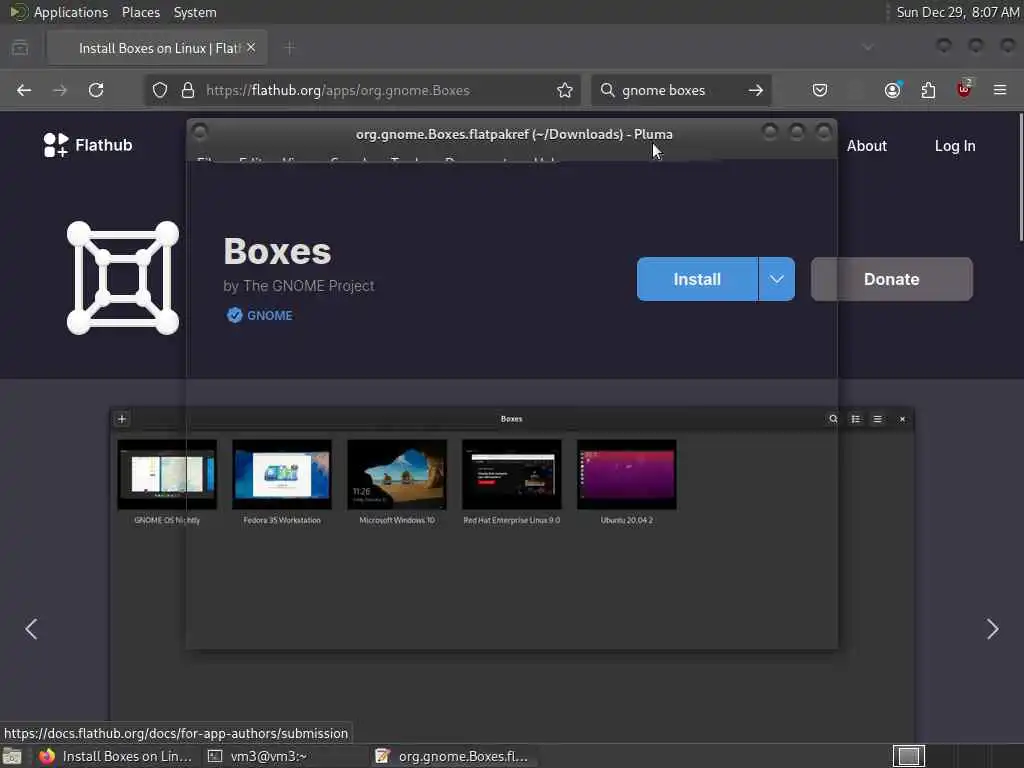1024x768 pixels.
Task: Click the Boxes app title heading
Action: point(278,251)
